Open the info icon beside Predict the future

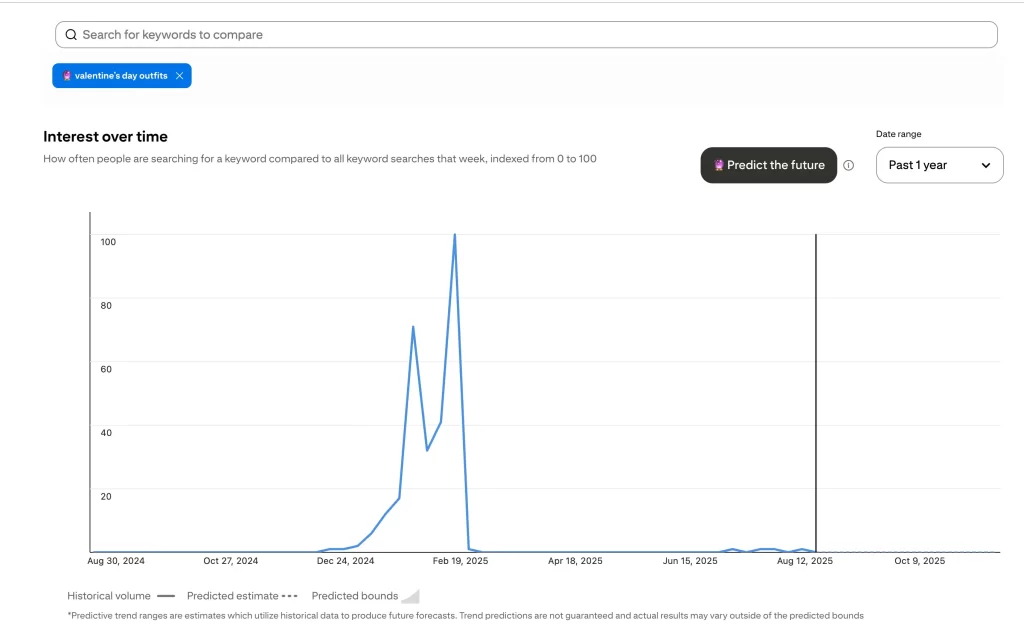(x=848, y=165)
